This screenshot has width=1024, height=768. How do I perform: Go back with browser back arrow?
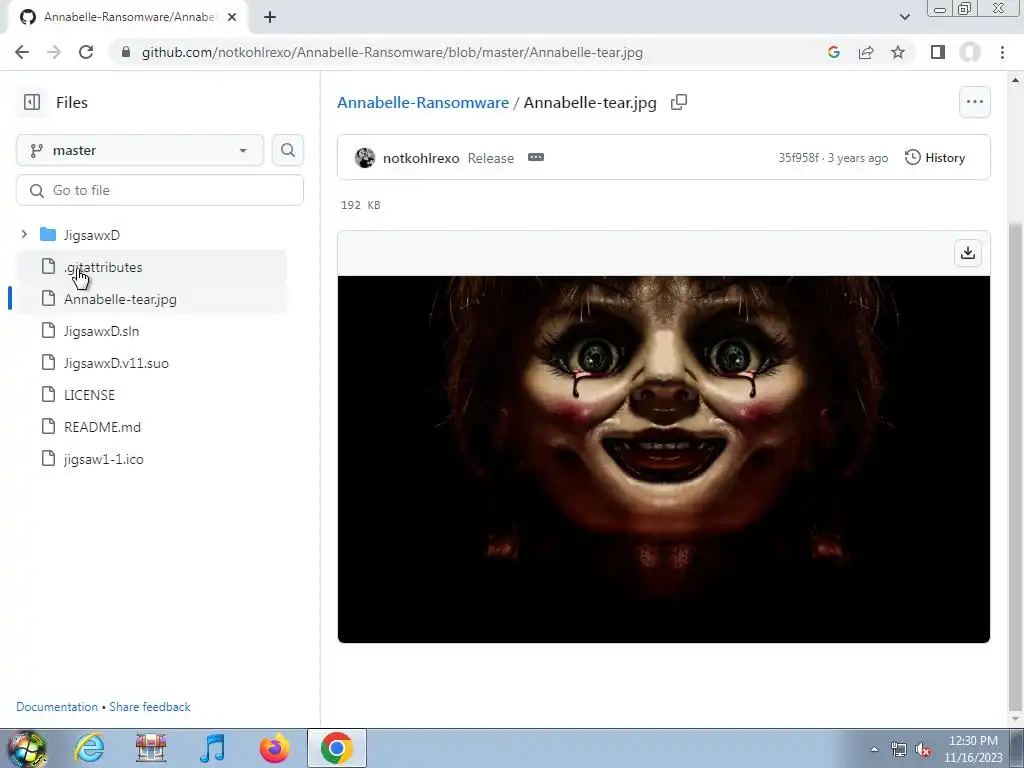[x=22, y=52]
